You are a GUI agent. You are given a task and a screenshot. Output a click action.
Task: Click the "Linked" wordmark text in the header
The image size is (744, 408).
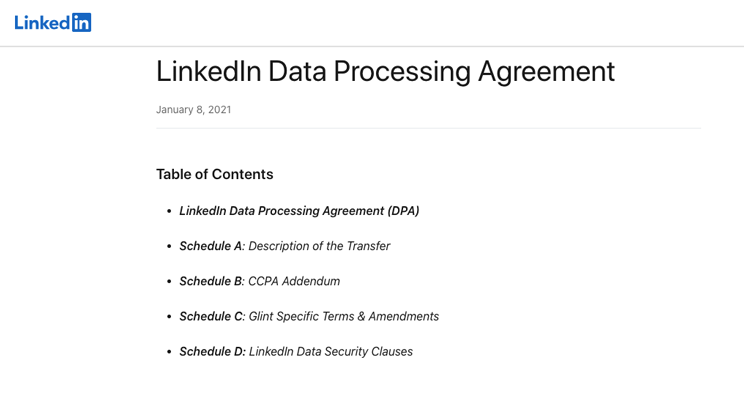tap(42, 22)
